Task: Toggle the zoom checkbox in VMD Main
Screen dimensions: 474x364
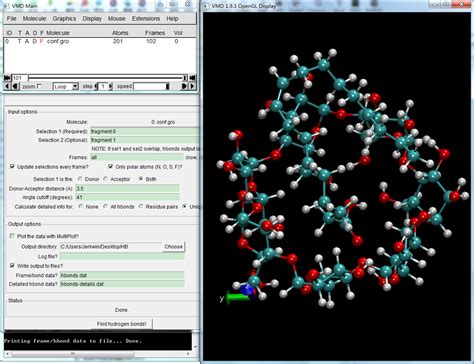Action: 40,86
